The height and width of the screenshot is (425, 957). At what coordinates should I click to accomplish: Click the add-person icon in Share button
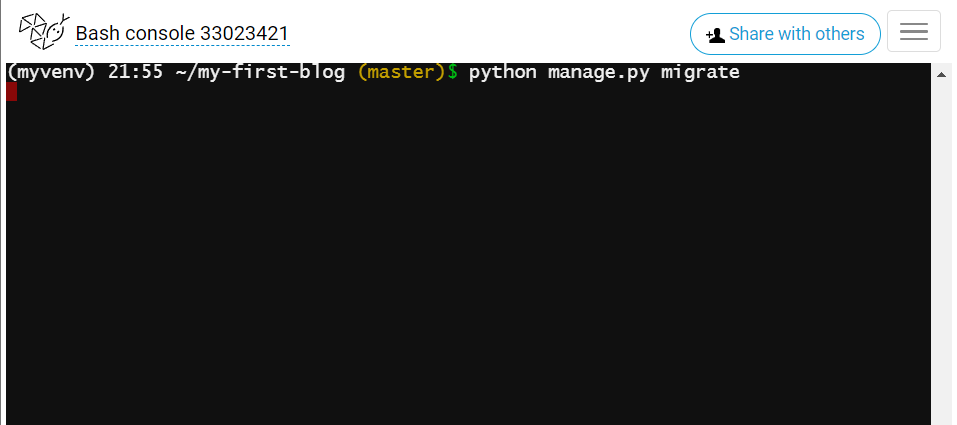(x=715, y=35)
